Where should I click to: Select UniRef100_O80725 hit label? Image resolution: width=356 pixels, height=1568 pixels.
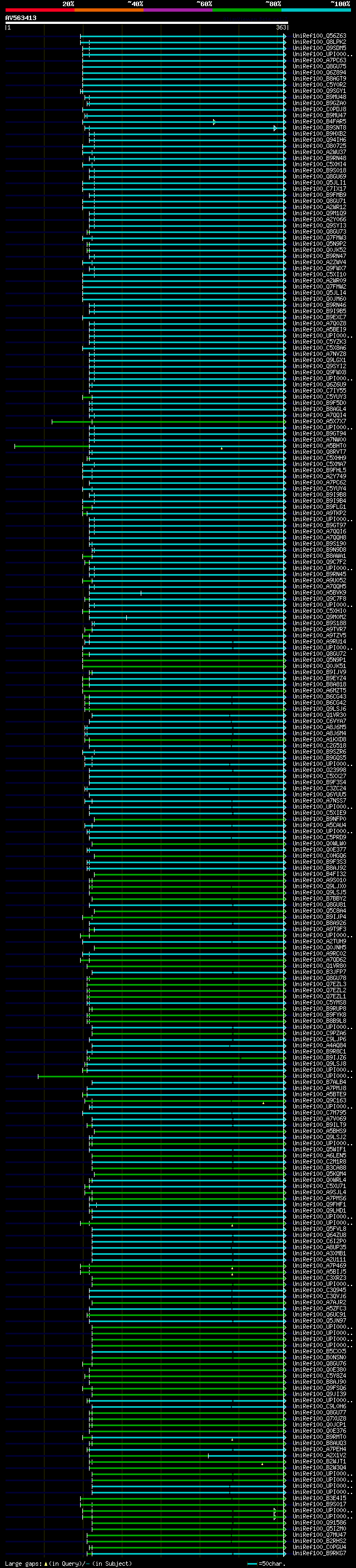[x=319, y=146]
